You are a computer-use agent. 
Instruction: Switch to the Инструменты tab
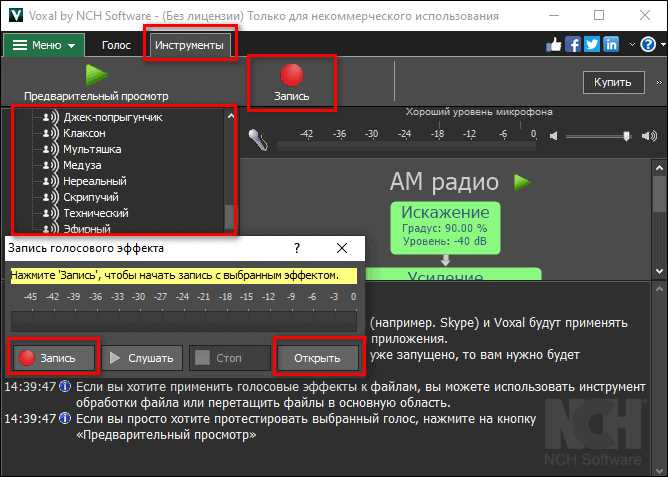click(189, 45)
